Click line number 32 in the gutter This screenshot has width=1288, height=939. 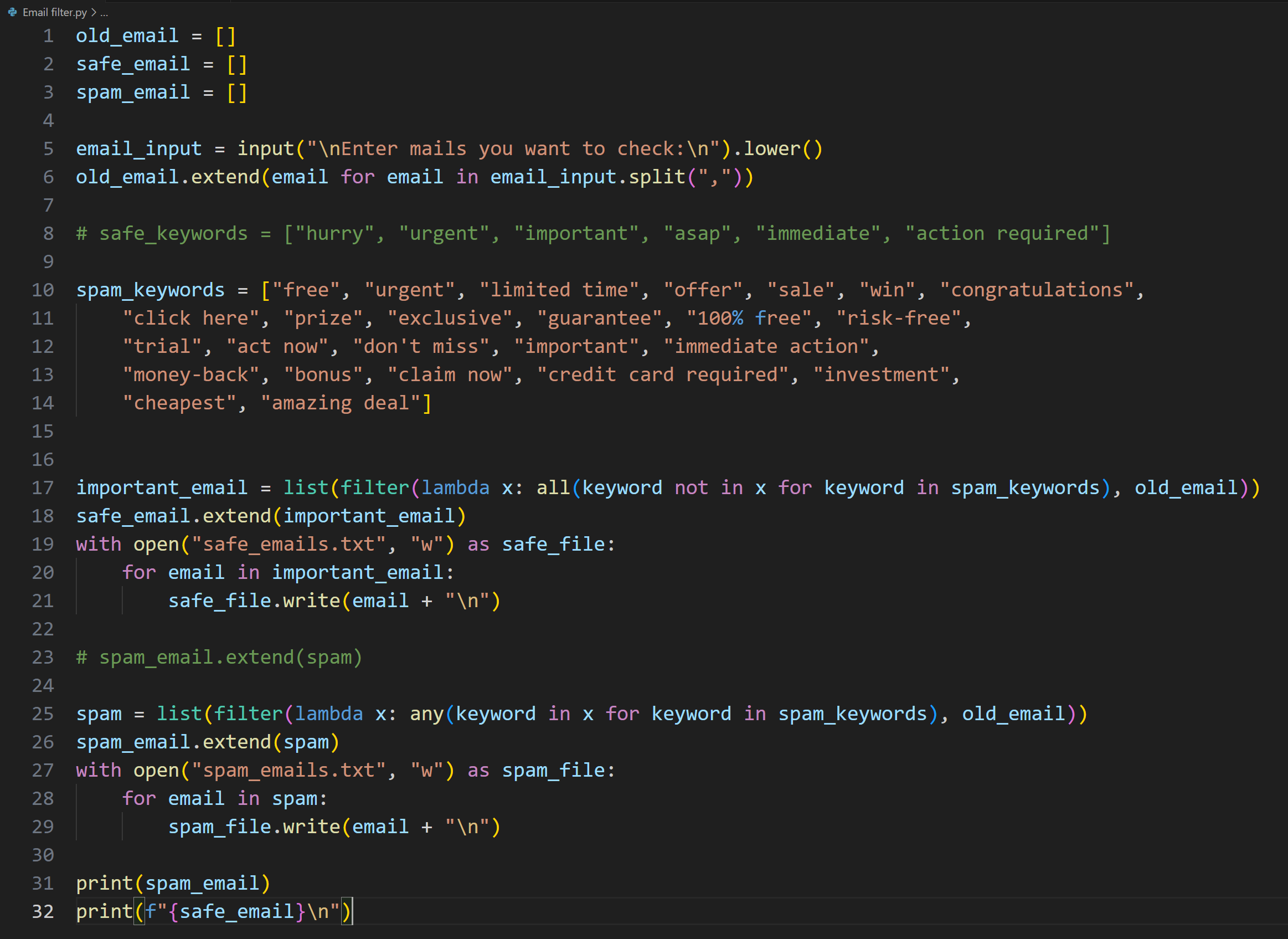point(43,911)
